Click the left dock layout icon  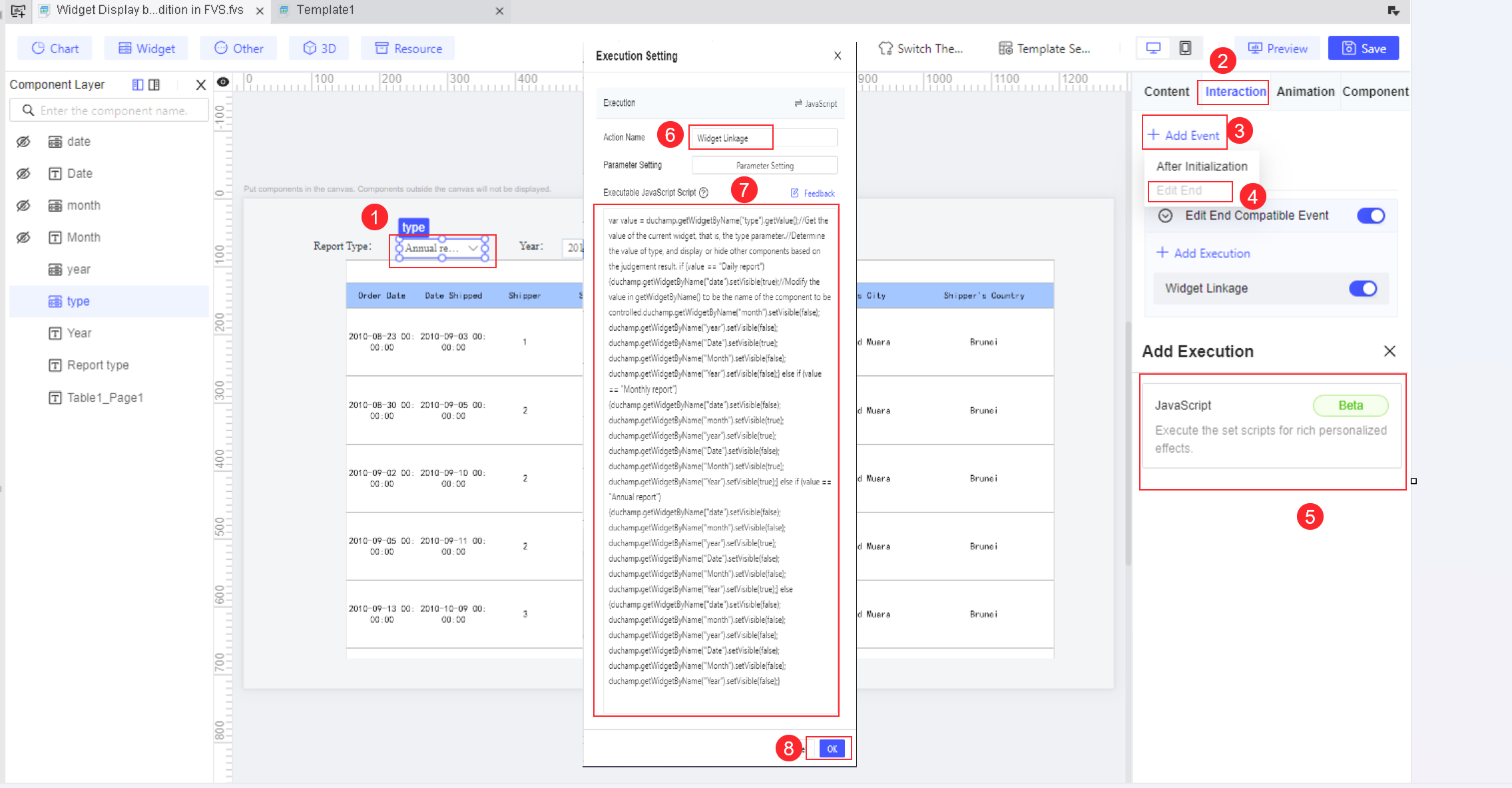point(138,85)
